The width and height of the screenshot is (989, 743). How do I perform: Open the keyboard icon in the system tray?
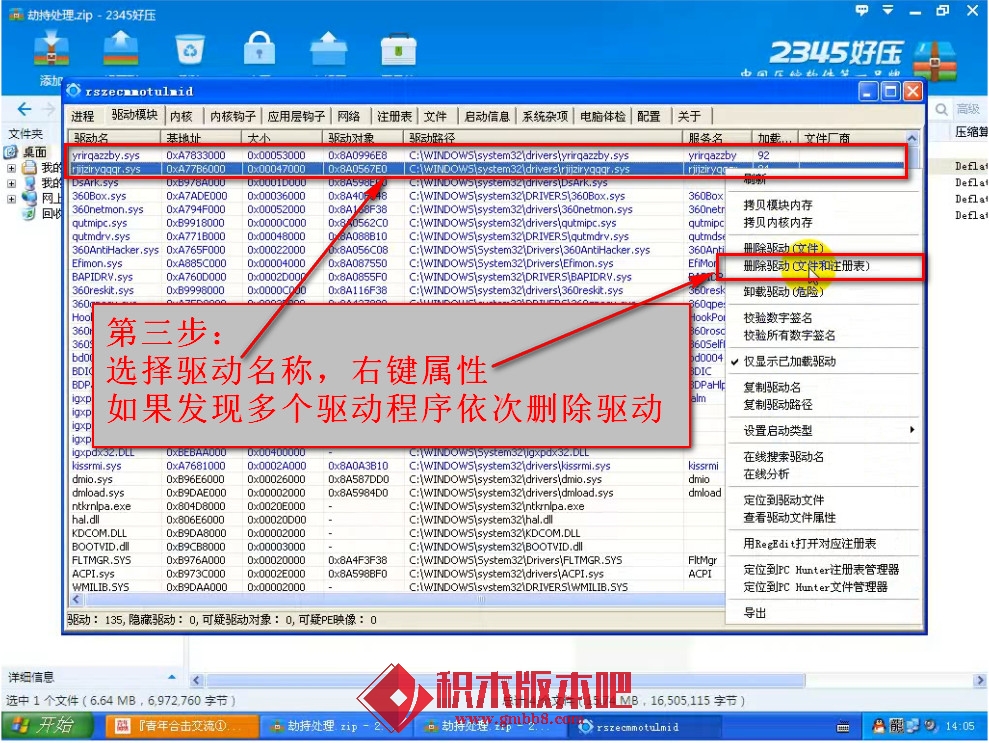[843, 727]
